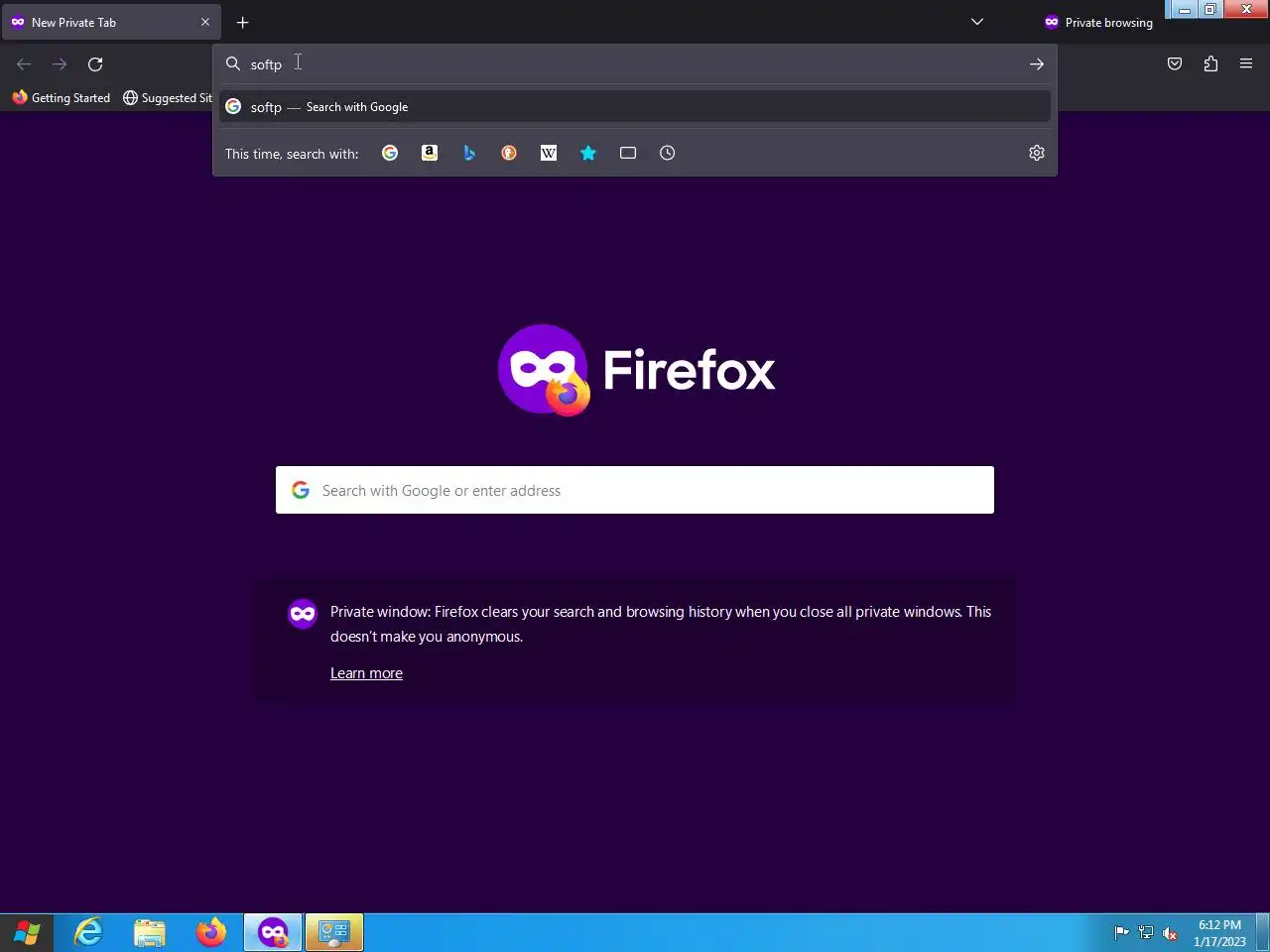Screen dimensions: 1270x952
Task: Click the page's Search with Google box
Action: 635,490
